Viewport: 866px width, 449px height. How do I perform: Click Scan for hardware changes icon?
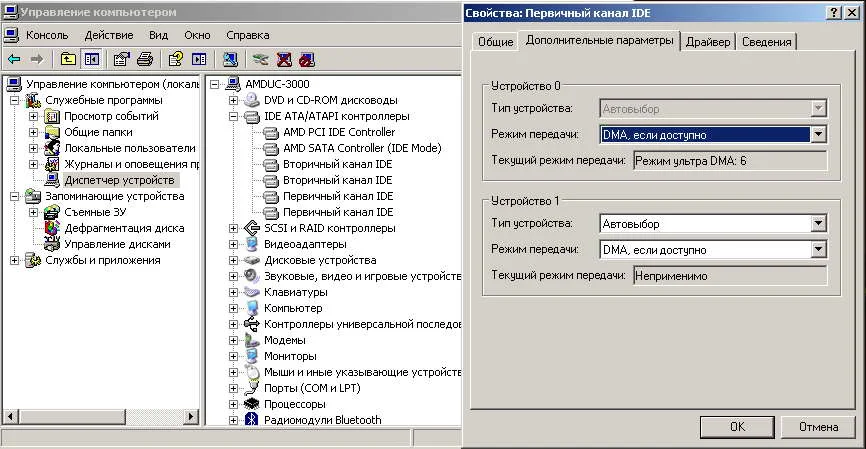[230, 59]
